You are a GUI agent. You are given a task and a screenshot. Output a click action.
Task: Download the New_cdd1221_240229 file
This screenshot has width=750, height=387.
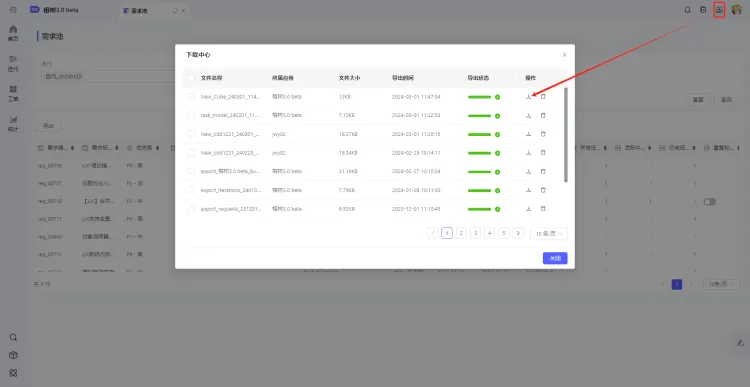pos(529,153)
